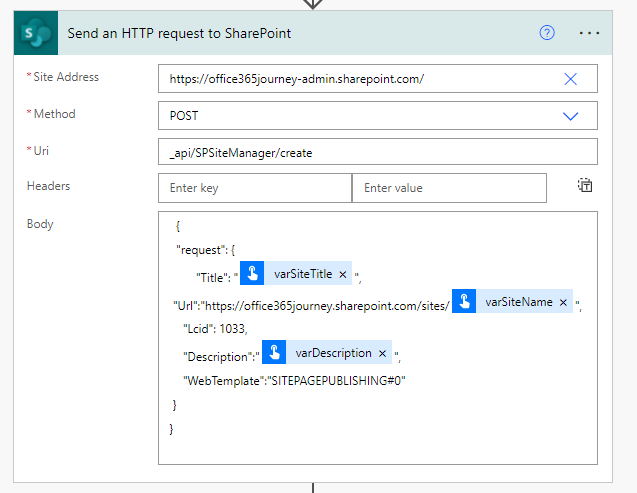Select the POST method field
637x493 pixels.
click(378, 116)
